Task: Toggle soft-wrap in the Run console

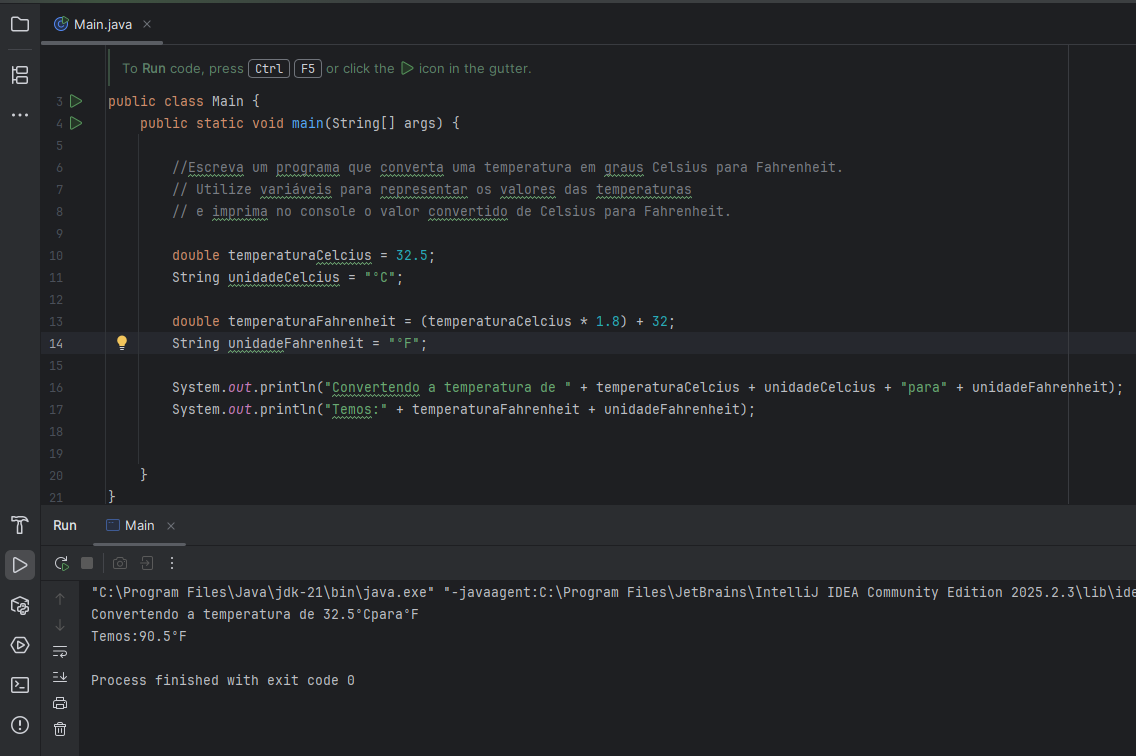Action: point(60,651)
